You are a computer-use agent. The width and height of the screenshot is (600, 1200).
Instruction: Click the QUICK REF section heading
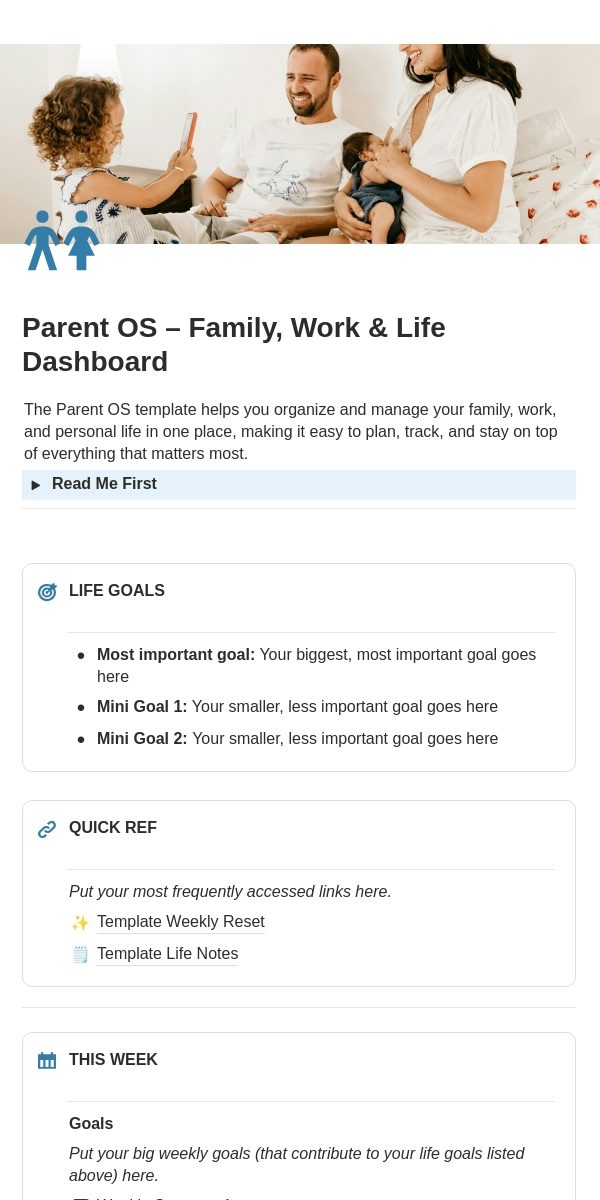pos(113,828)
